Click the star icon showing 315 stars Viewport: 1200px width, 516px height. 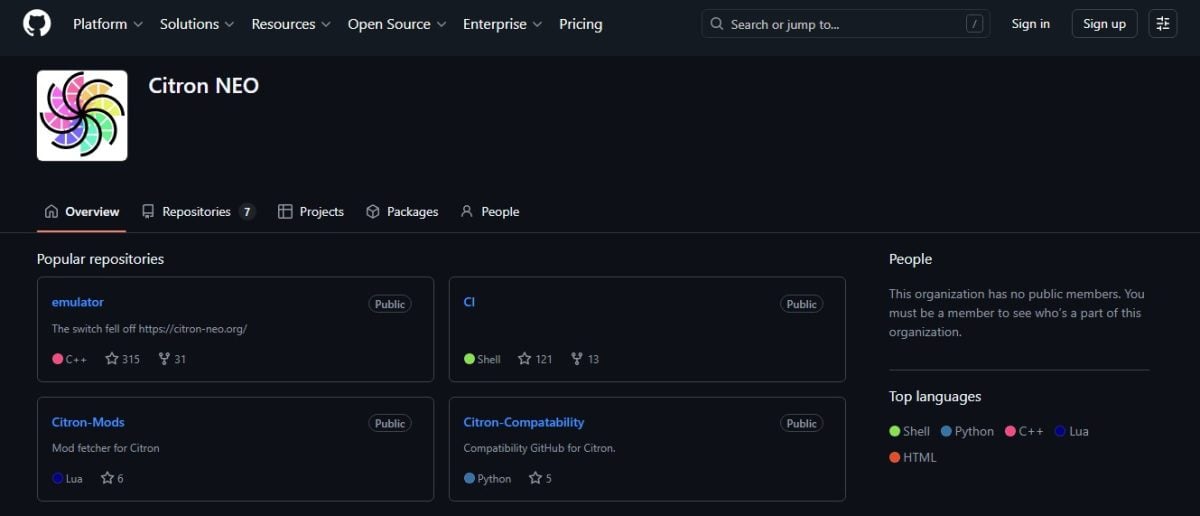click(112, 358)
